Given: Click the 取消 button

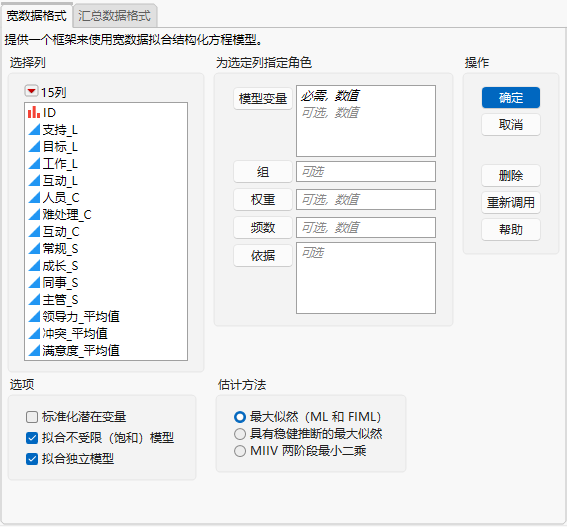Looking at the screenshot, I should pyautogui.click(x=511, y=125).
